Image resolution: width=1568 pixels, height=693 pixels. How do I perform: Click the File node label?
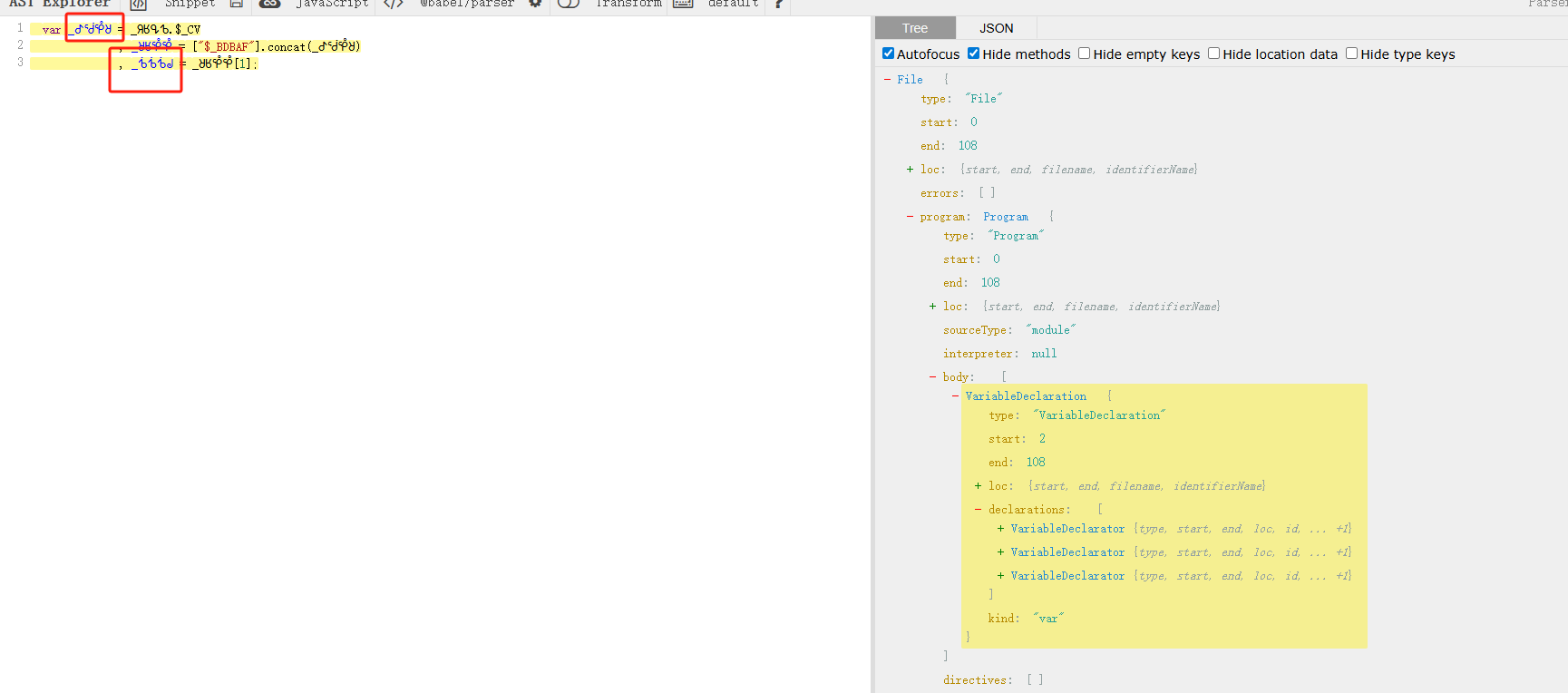pyautogui.click(x=910, y=80)
